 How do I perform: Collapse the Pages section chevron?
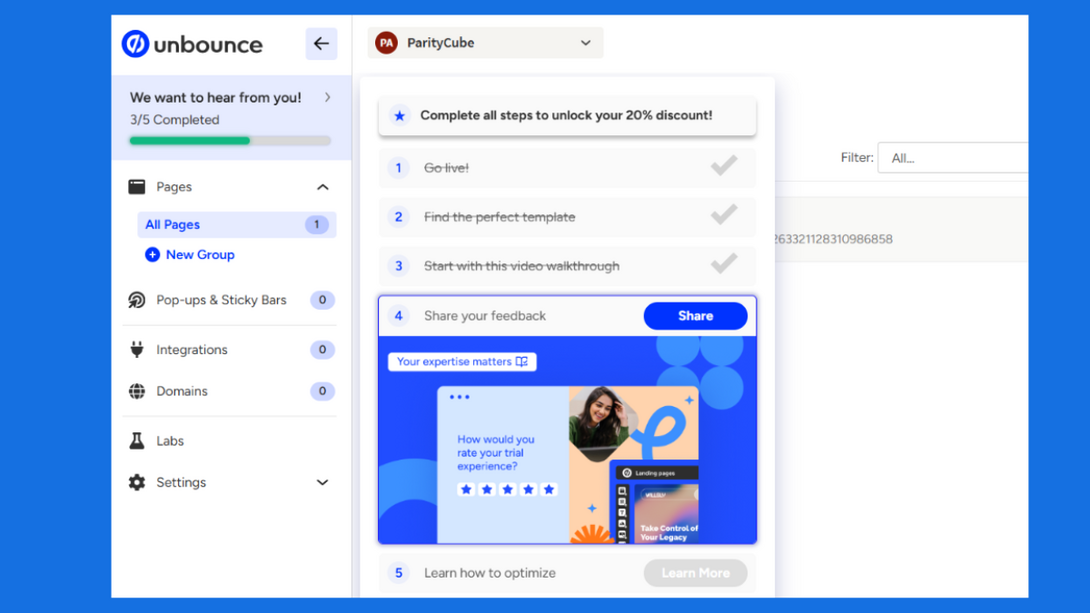coord(323,187)
